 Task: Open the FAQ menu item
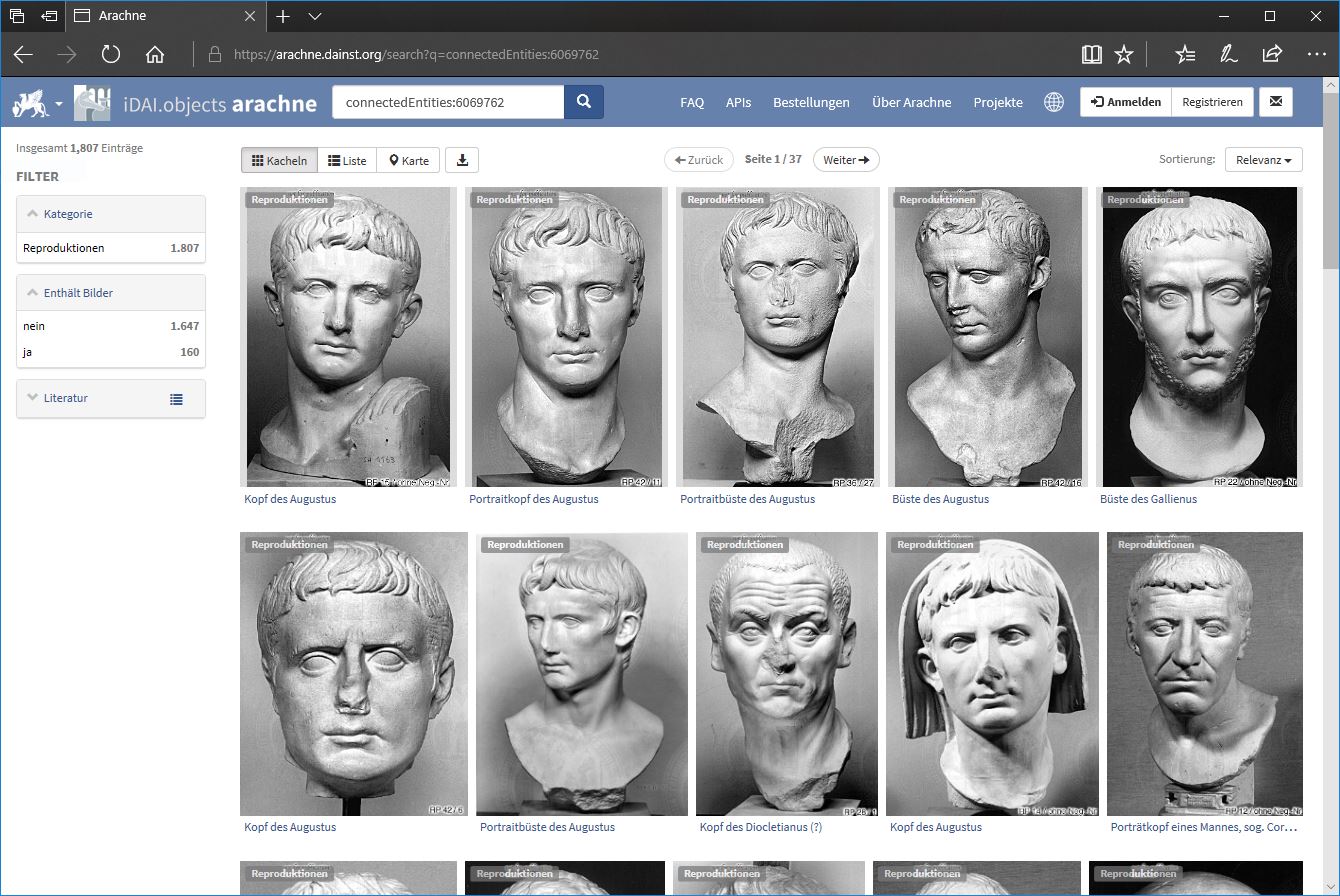(692, 102)
